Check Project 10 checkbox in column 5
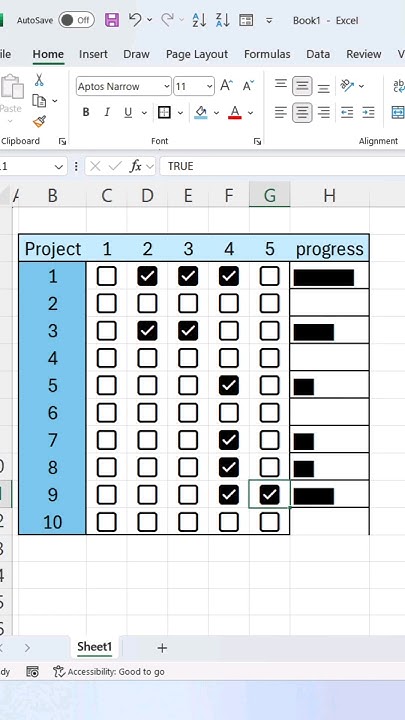Screen dimensions: 405x720 270,522
